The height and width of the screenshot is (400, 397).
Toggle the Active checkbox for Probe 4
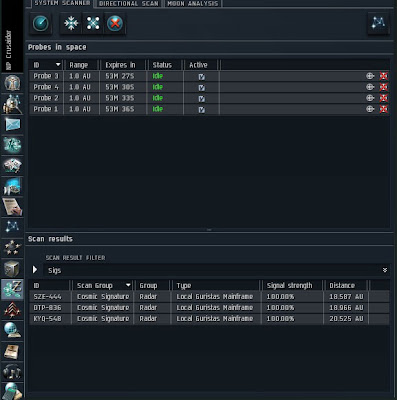click(x=202, y=88)
